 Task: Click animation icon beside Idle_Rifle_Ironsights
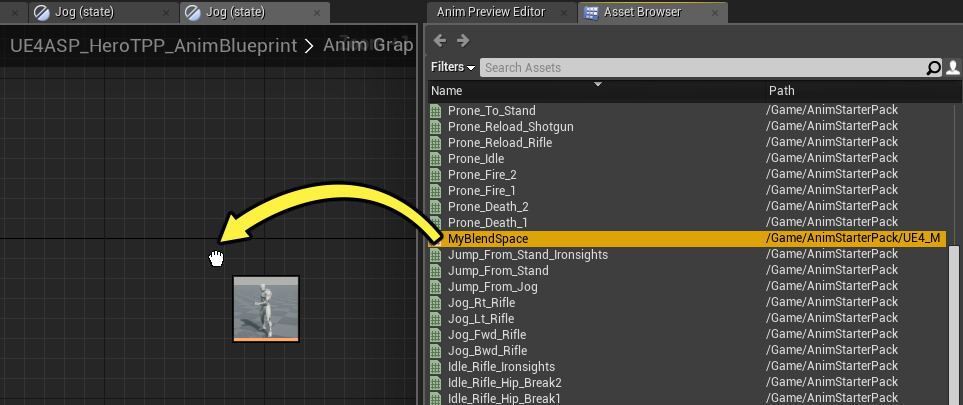pos(436,366)
